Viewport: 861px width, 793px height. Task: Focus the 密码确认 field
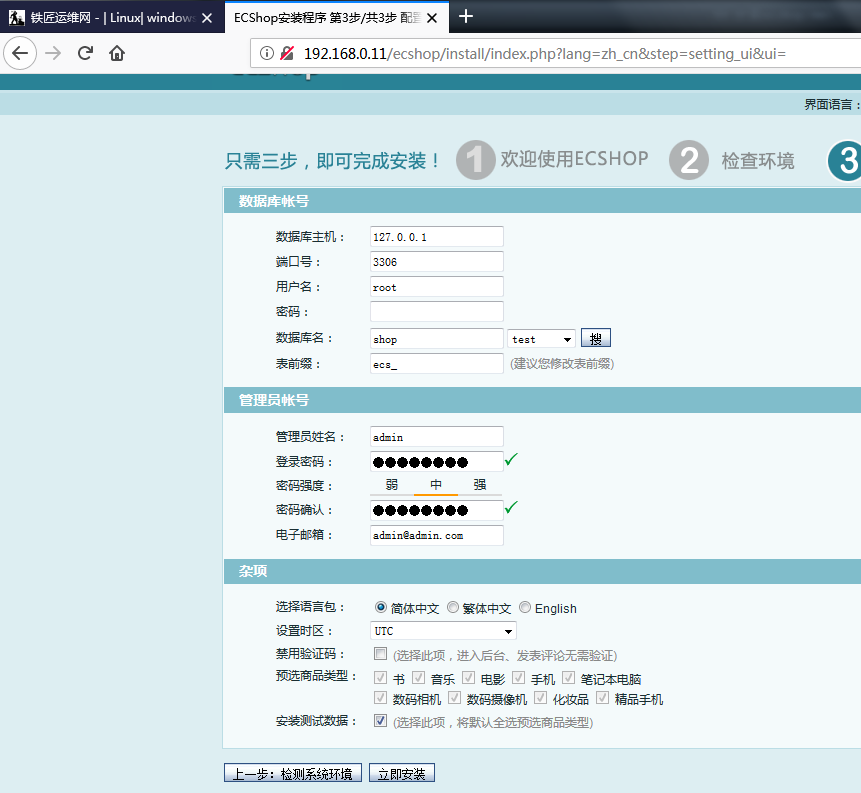coord(437,510)
